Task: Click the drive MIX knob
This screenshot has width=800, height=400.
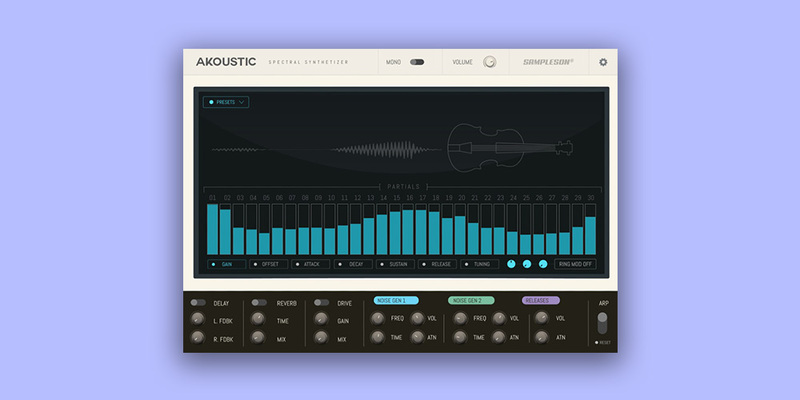Action: [321, 337]
